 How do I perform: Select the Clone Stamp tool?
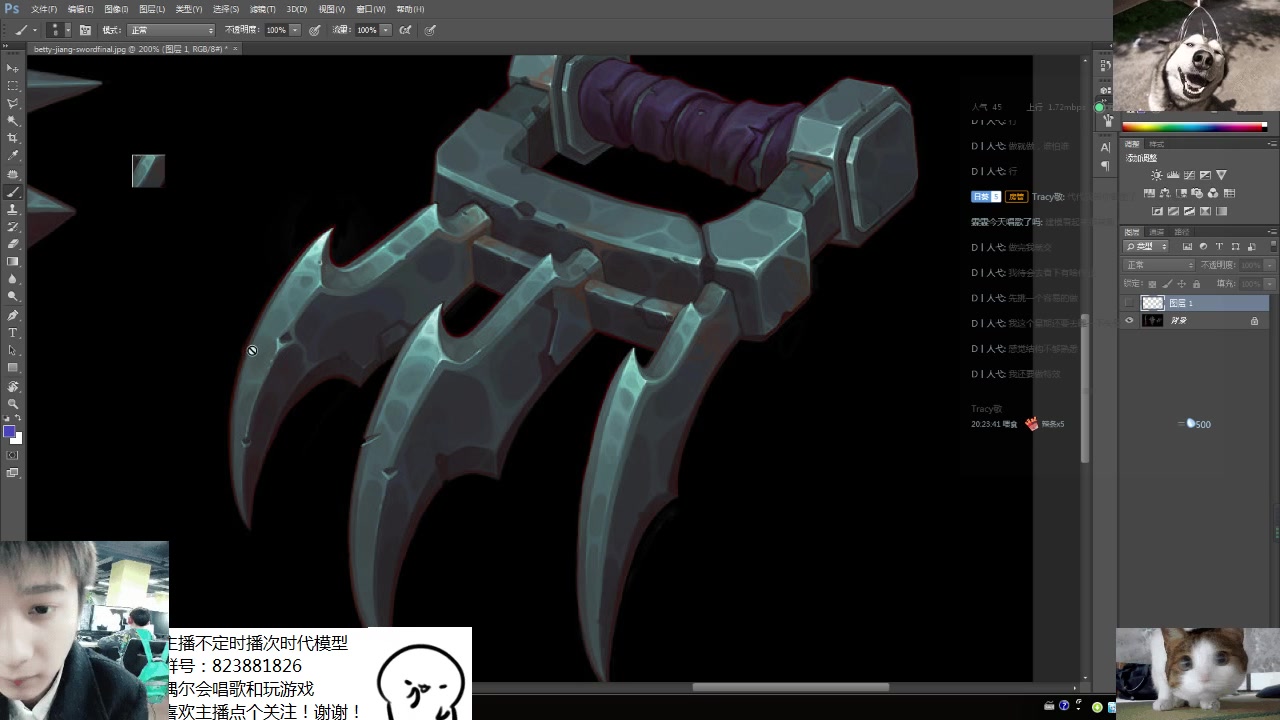coord(13,209)
